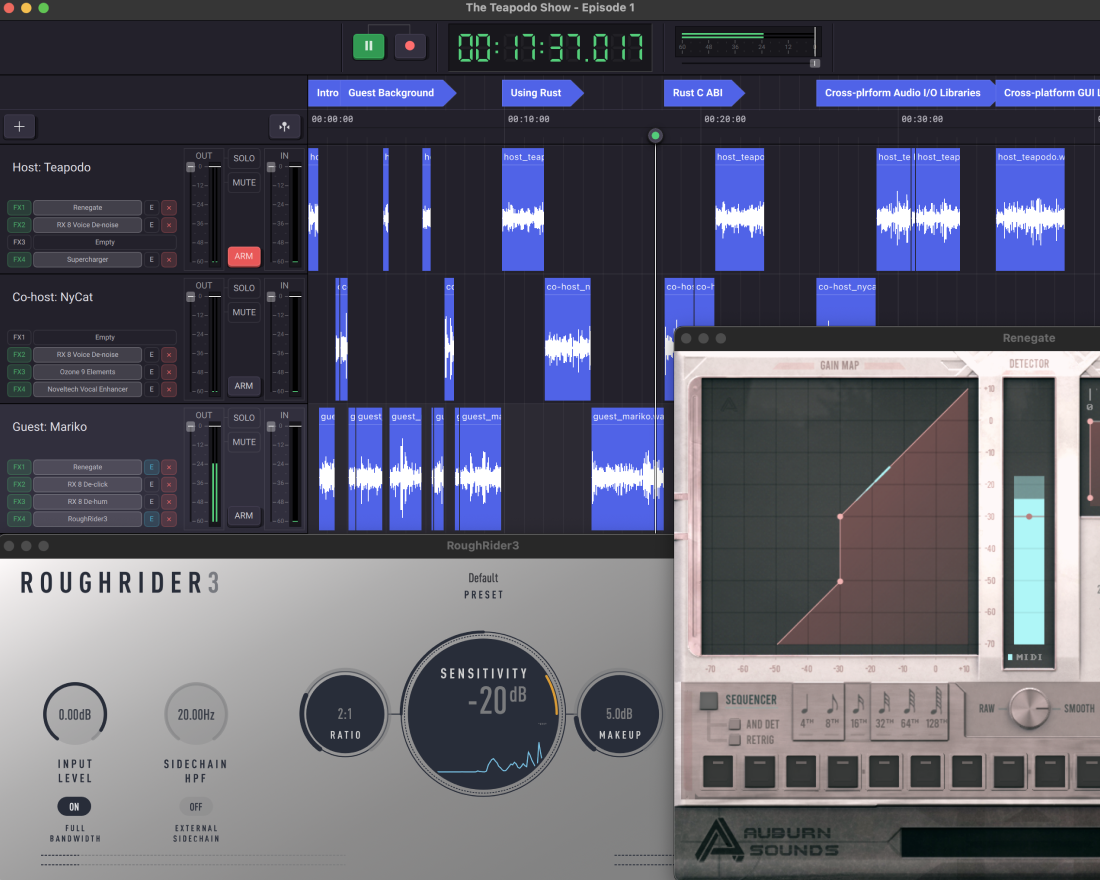This screenshot has width=1100, height=880.
Task: Select the 128th note division in Renegate
Action: 935,712
